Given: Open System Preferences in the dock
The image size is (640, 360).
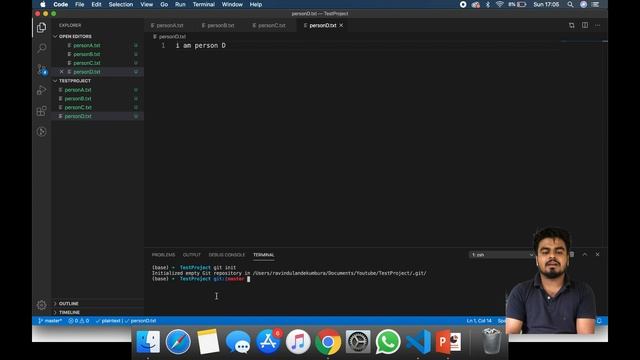Looking at the screenshot, I should (x=358, y=342).
